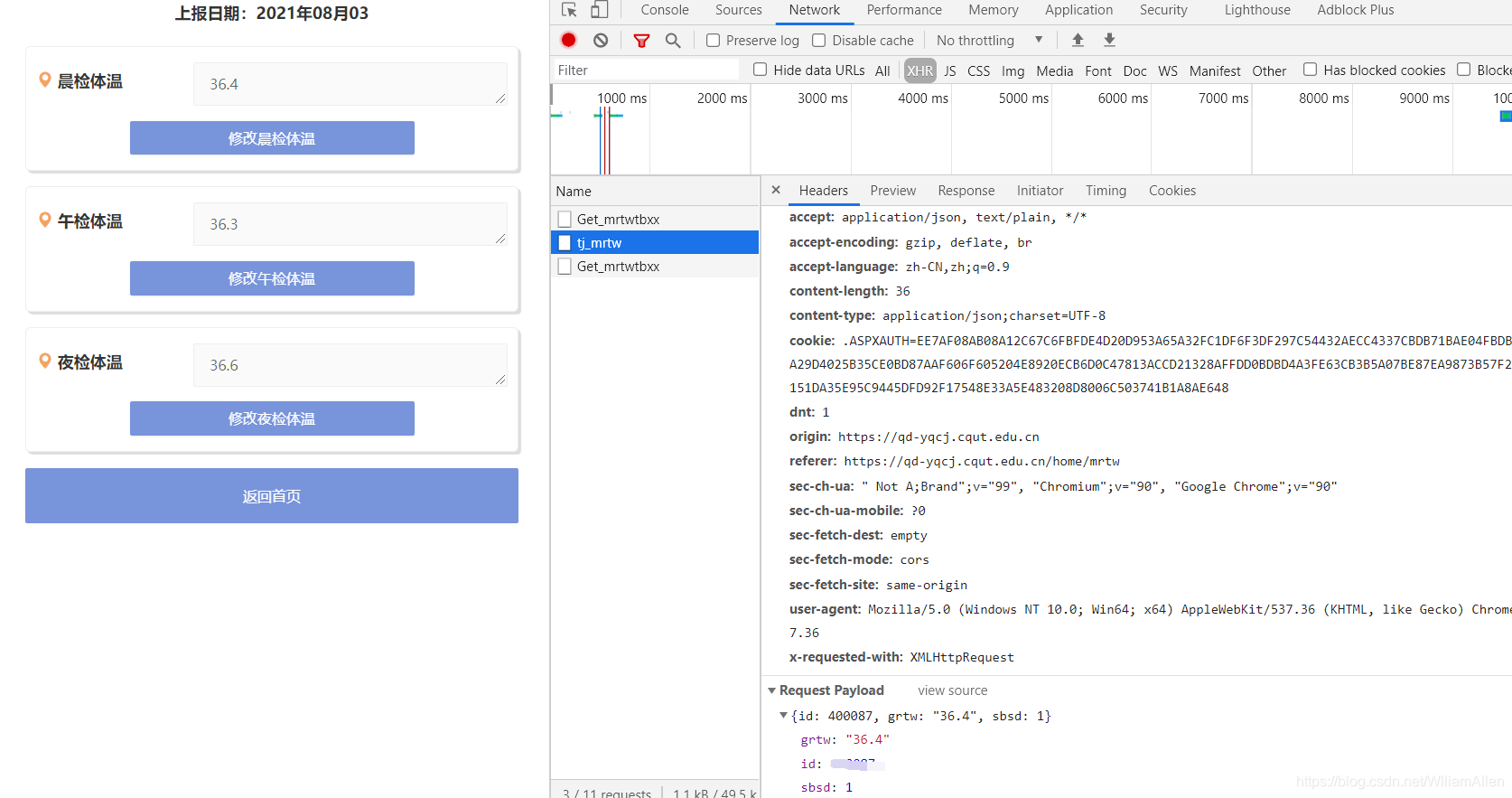Click the location pin beside 午检体温
1512x798 pixels.
[x=44, y=220]
